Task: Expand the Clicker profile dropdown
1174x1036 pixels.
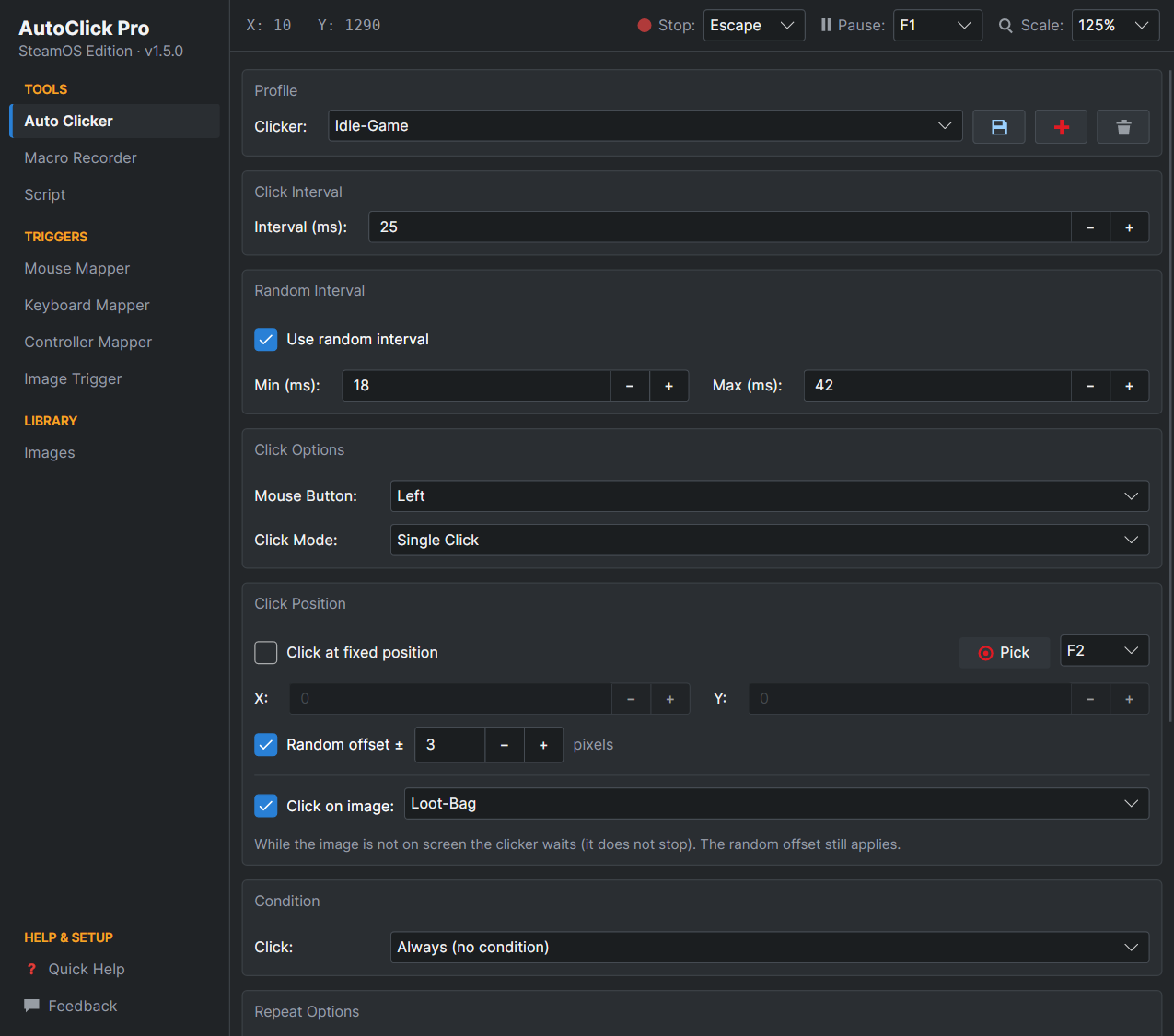Action: [x=645, y=126]
